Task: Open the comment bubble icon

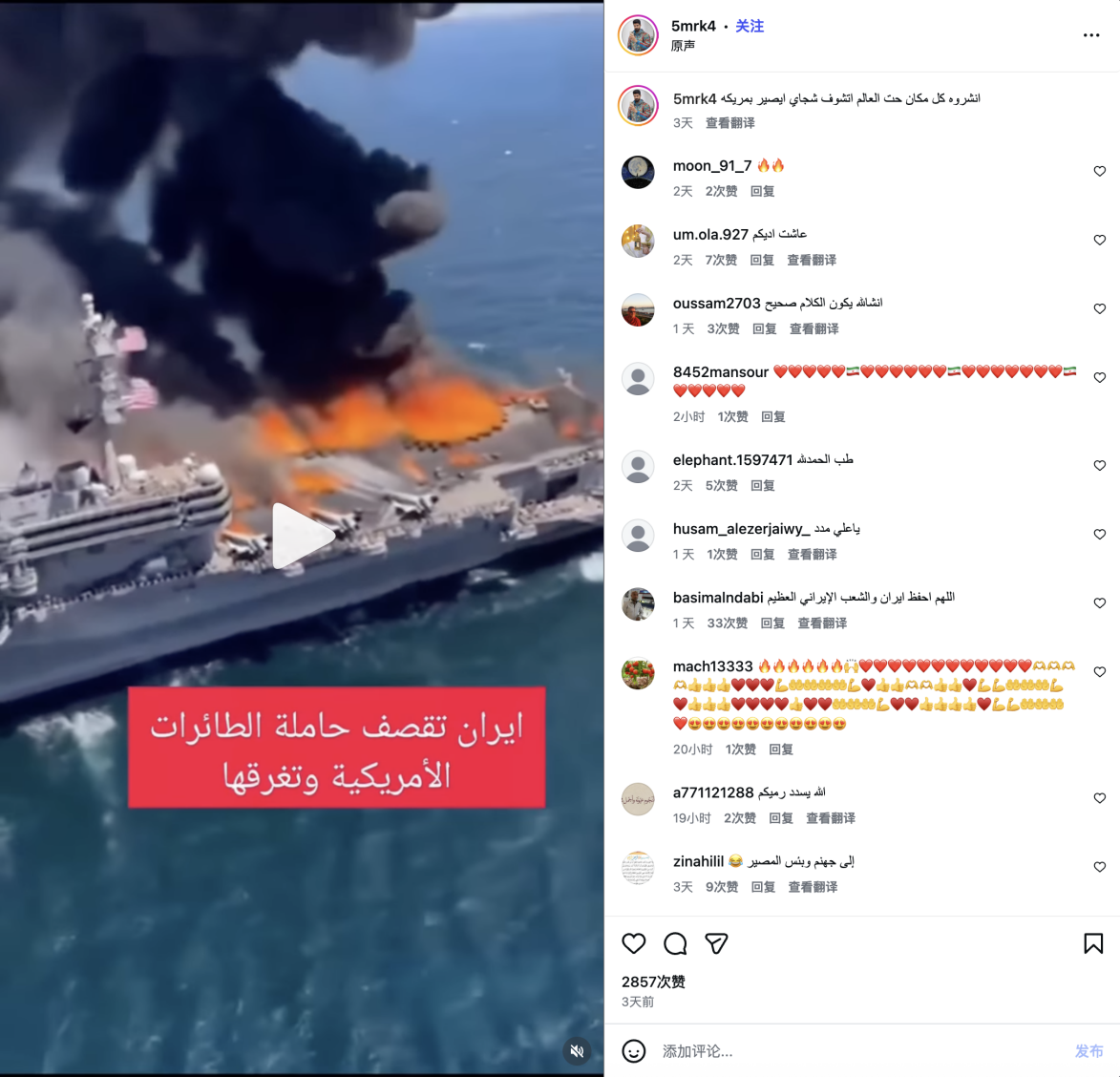Action: pos(675,943)
